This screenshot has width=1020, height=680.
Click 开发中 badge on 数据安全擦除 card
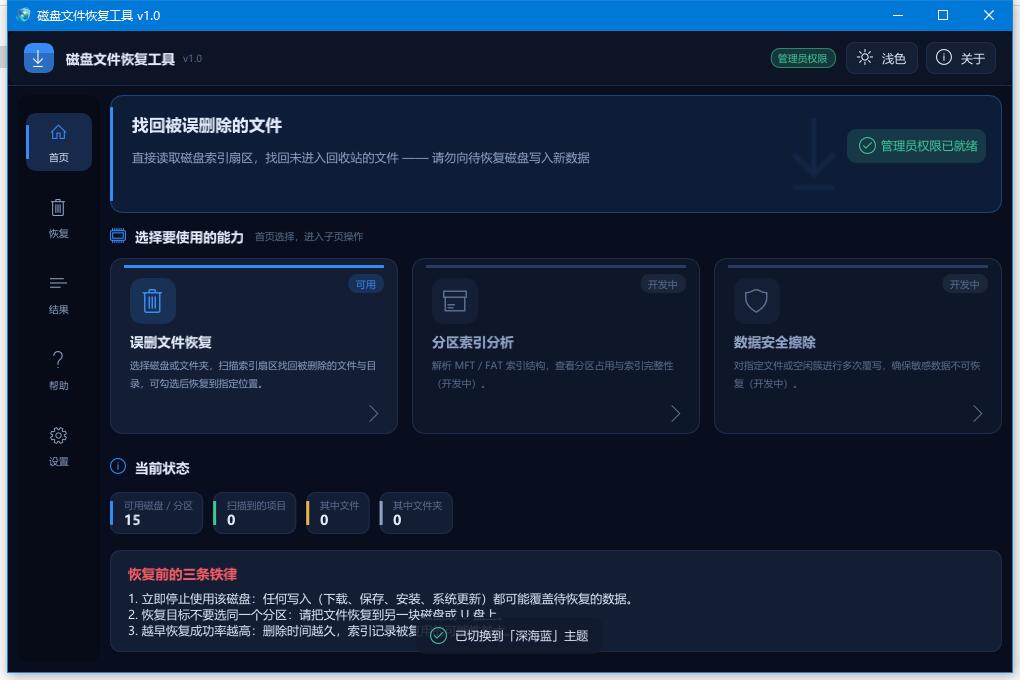pos(964,284)
